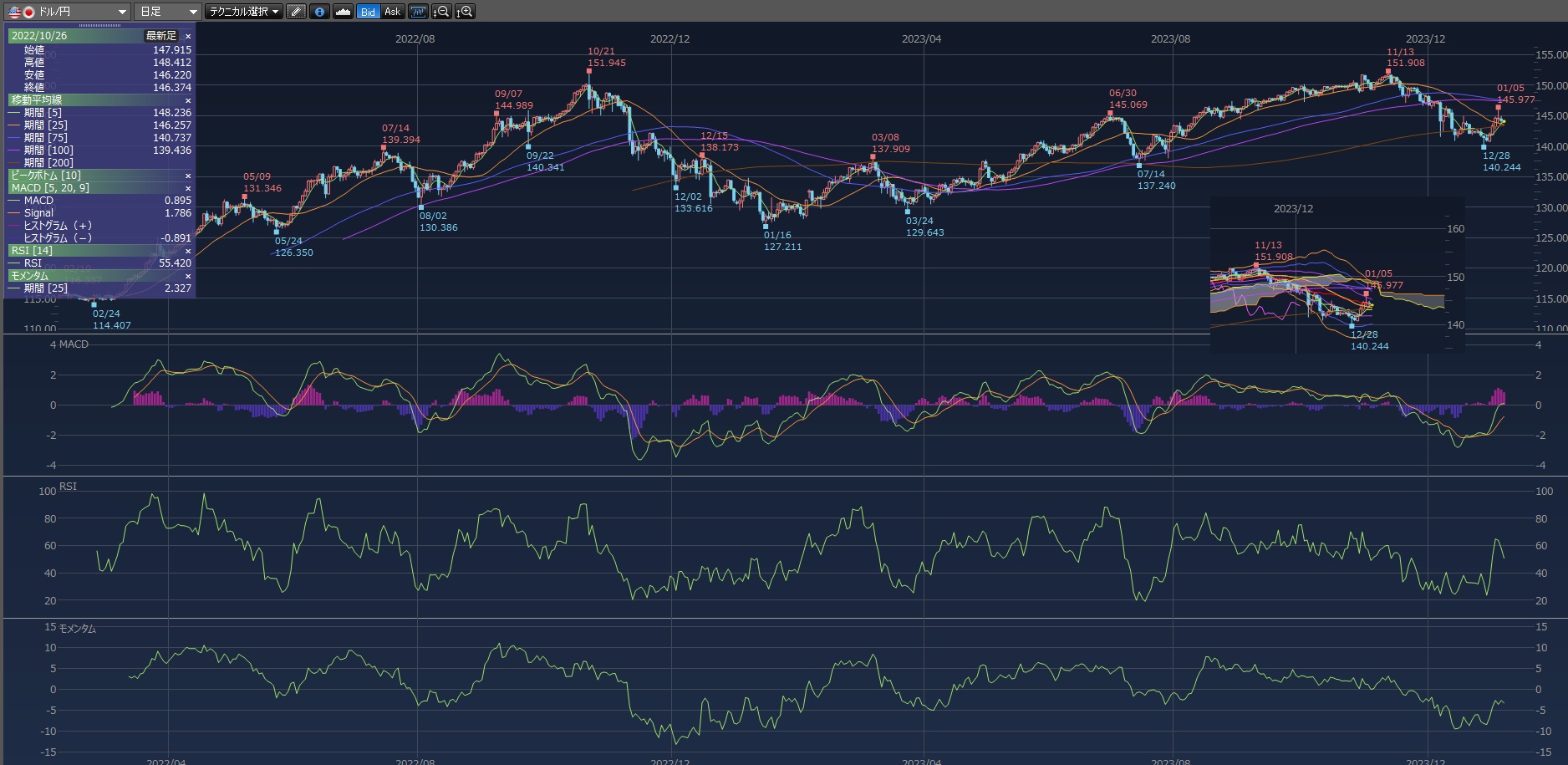This screenshot has height=765, width=1568.
Task: Close the 移動平均線 indicator section
Action: tap(188, 100)
